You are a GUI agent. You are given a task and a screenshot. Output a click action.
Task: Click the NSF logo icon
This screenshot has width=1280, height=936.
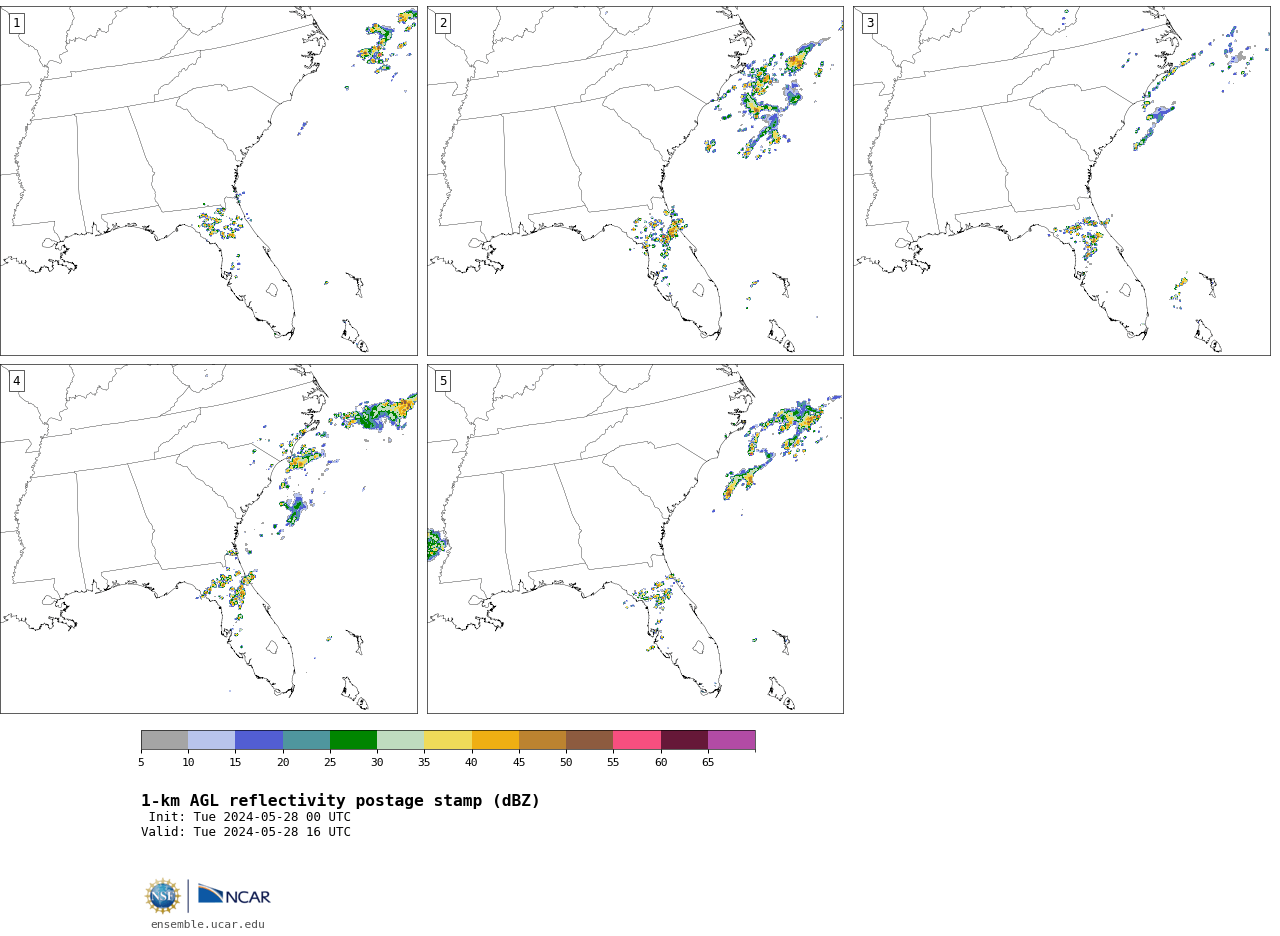tap(163, 896)
